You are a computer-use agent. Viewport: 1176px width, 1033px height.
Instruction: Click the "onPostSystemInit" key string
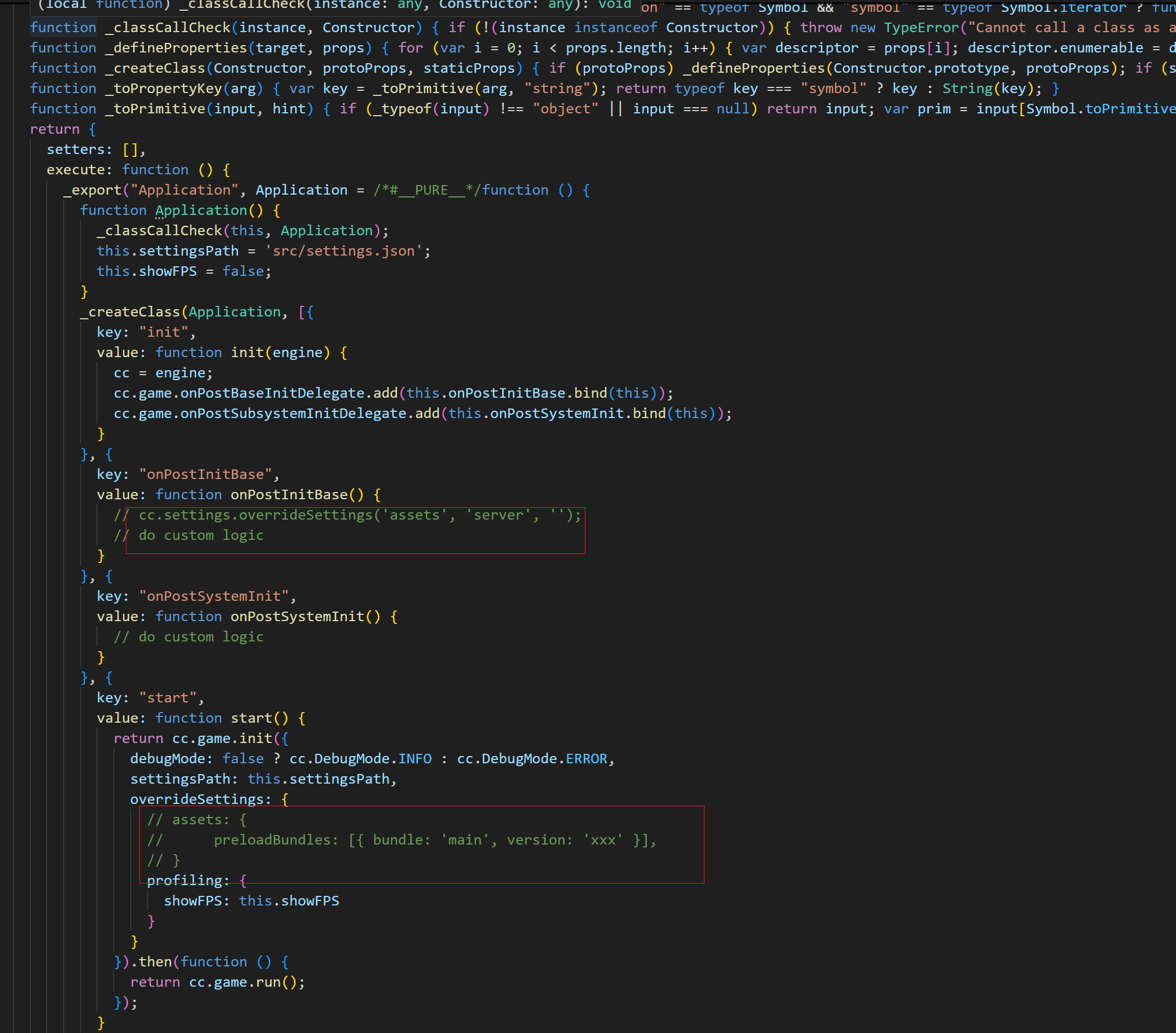tap(213, 596)
